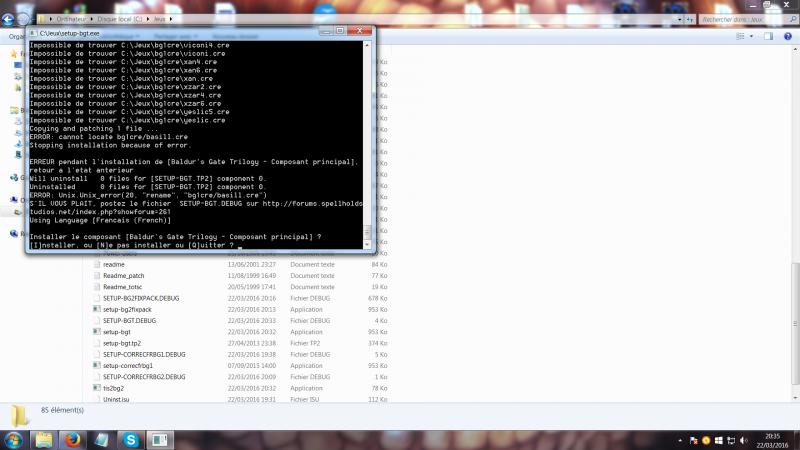
Task: Click the setup-correcfrbg1 application icon
Action: (x=96, y=365)
